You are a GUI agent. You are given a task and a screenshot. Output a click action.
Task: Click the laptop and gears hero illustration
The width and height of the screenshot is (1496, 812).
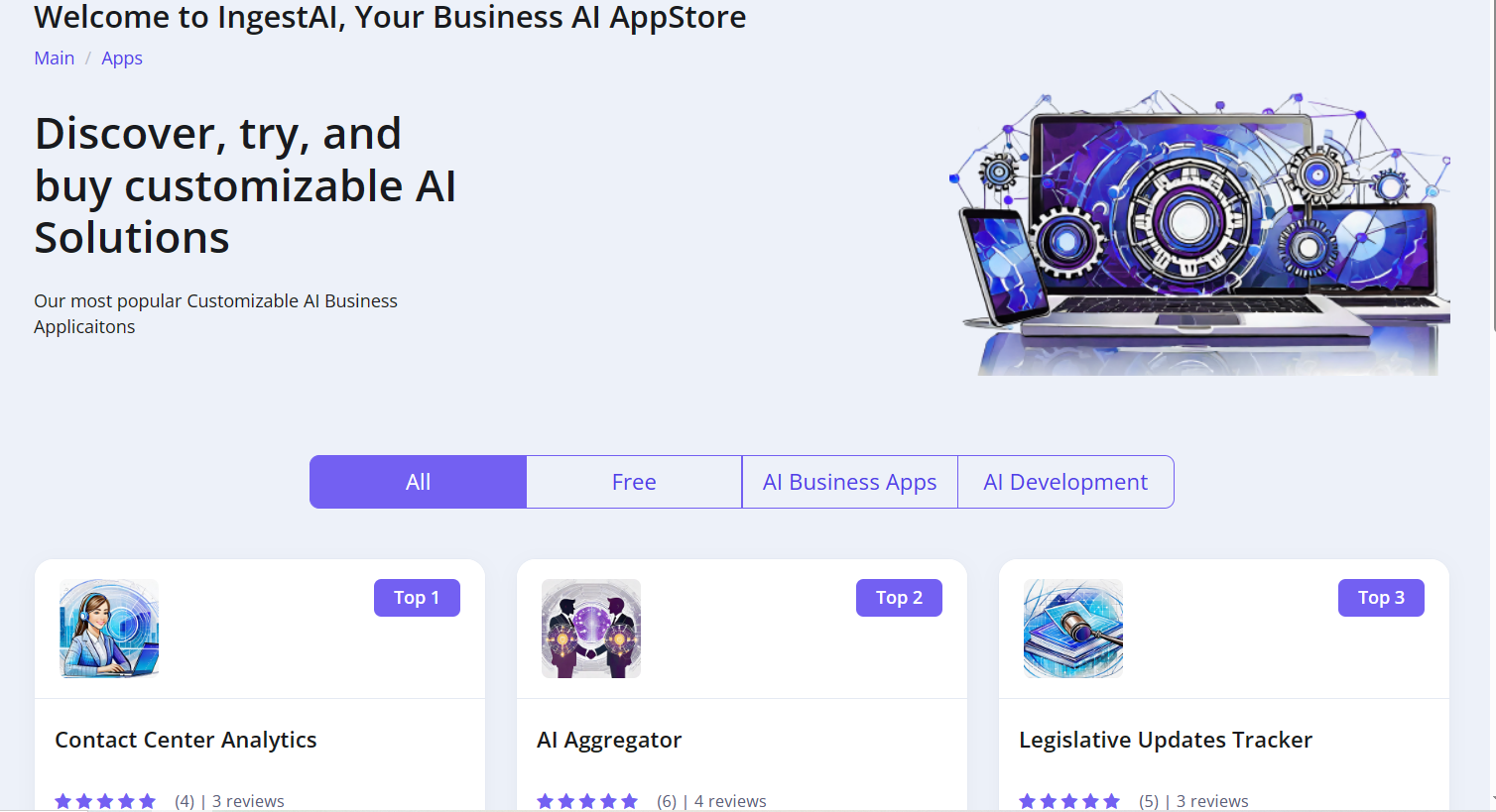pyautogui.click(x=1200, y=233)
